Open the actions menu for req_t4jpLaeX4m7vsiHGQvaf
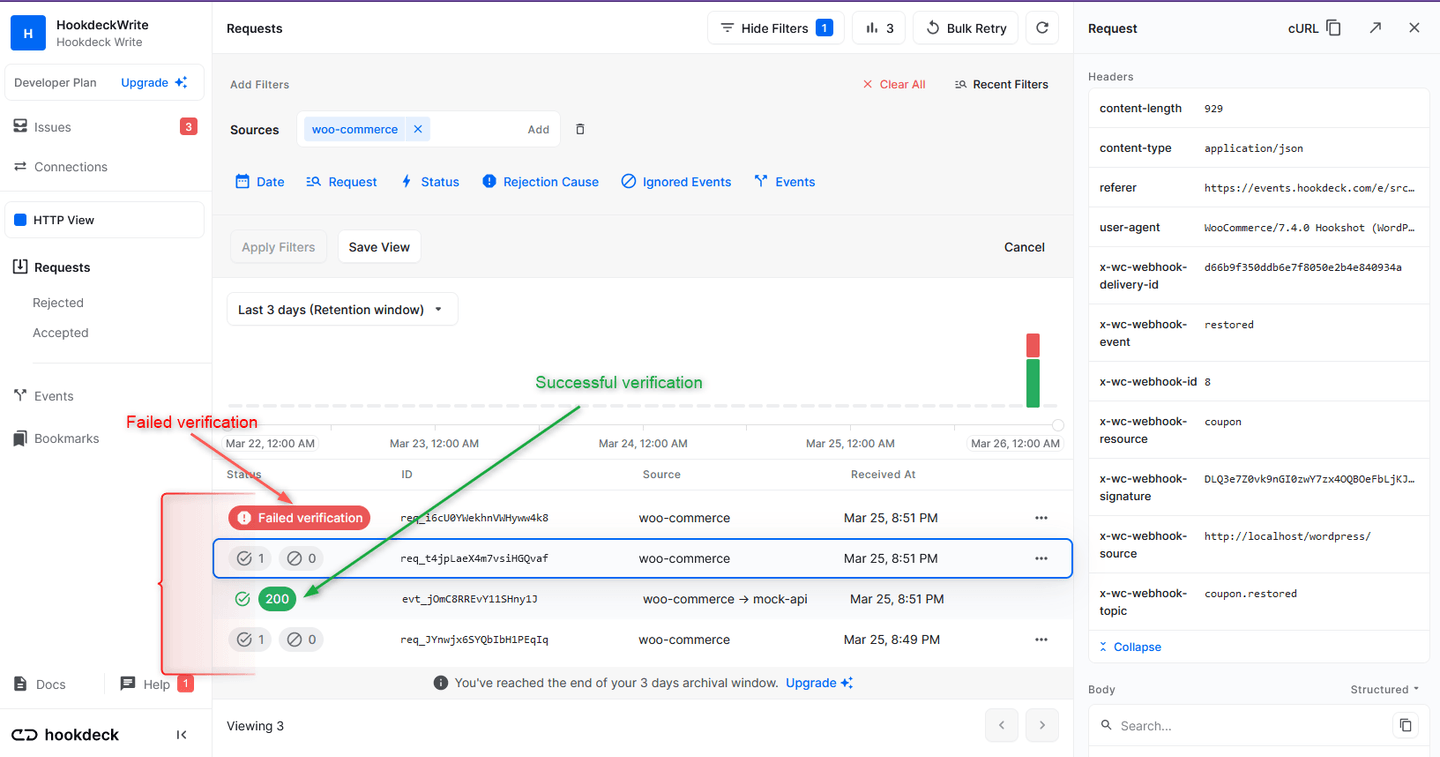 (x=1041, y=558)
